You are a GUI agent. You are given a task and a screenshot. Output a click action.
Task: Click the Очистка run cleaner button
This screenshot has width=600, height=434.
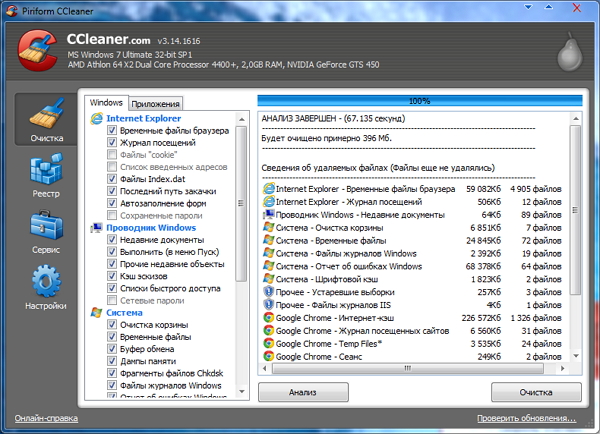coord(536,392)
